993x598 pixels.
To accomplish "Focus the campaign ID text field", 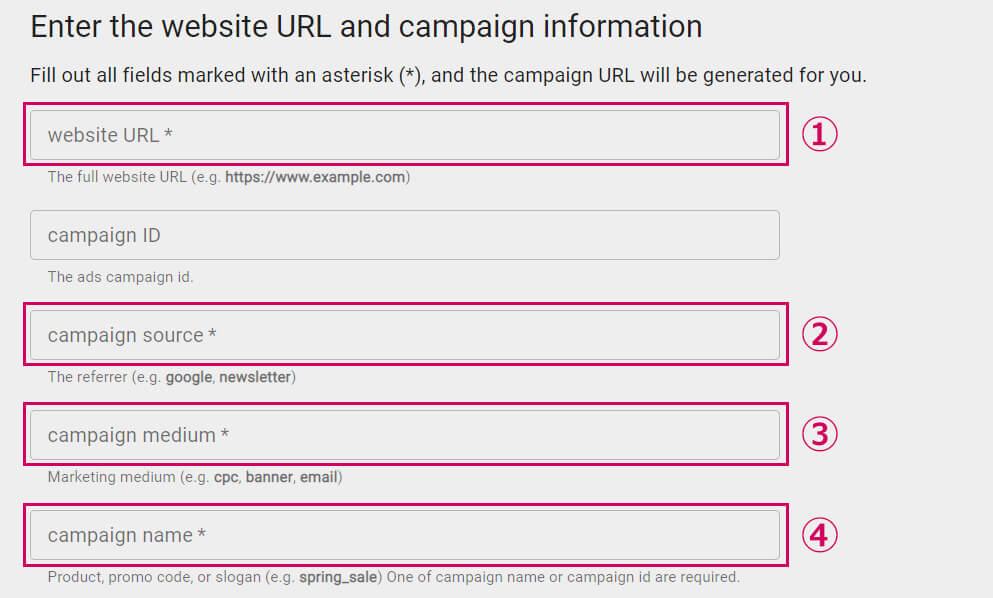I will 404,235.
